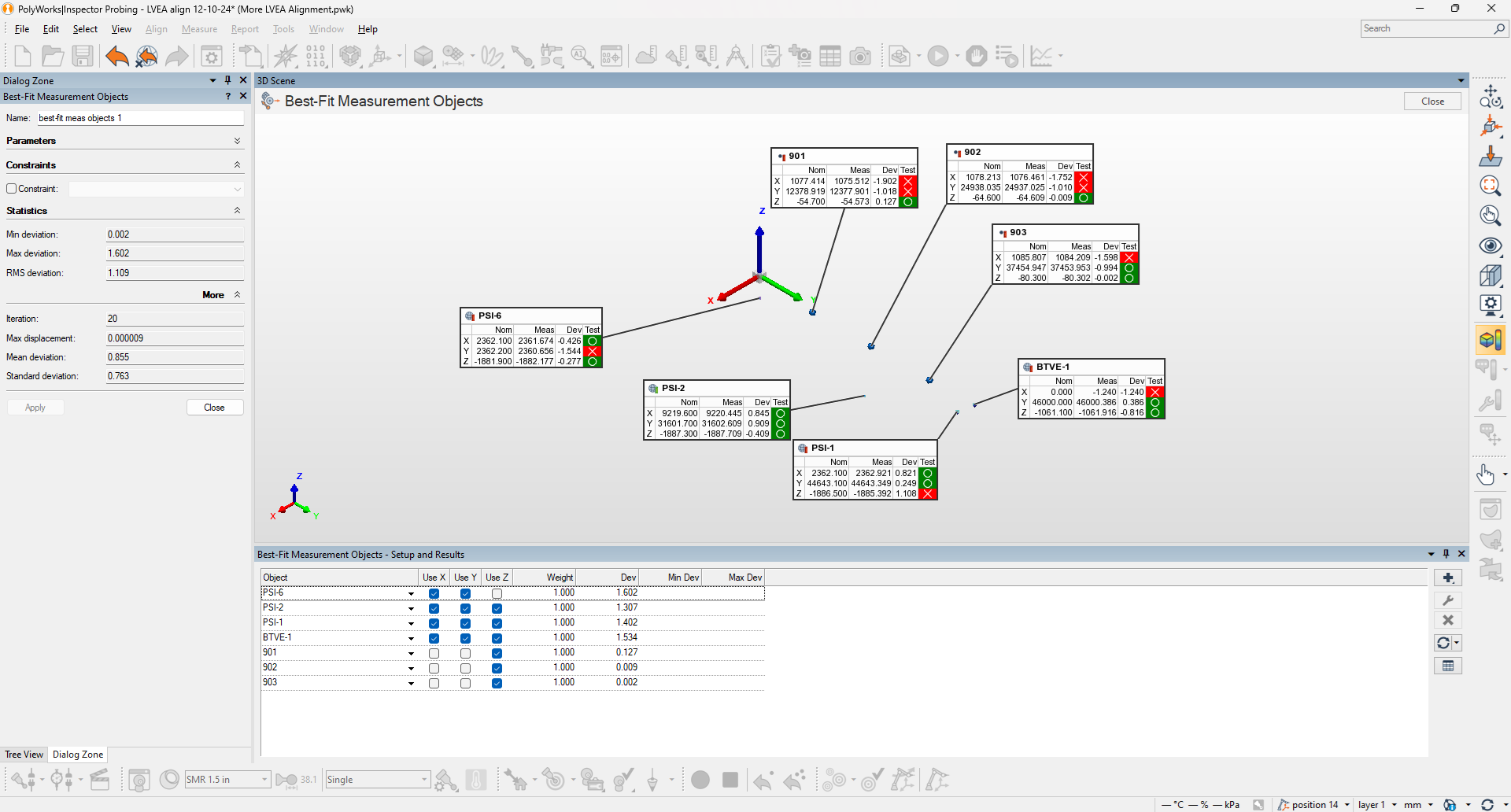1511x812 pixels.
Task: Collapse the Constraints section
Action: pos(237,165)
